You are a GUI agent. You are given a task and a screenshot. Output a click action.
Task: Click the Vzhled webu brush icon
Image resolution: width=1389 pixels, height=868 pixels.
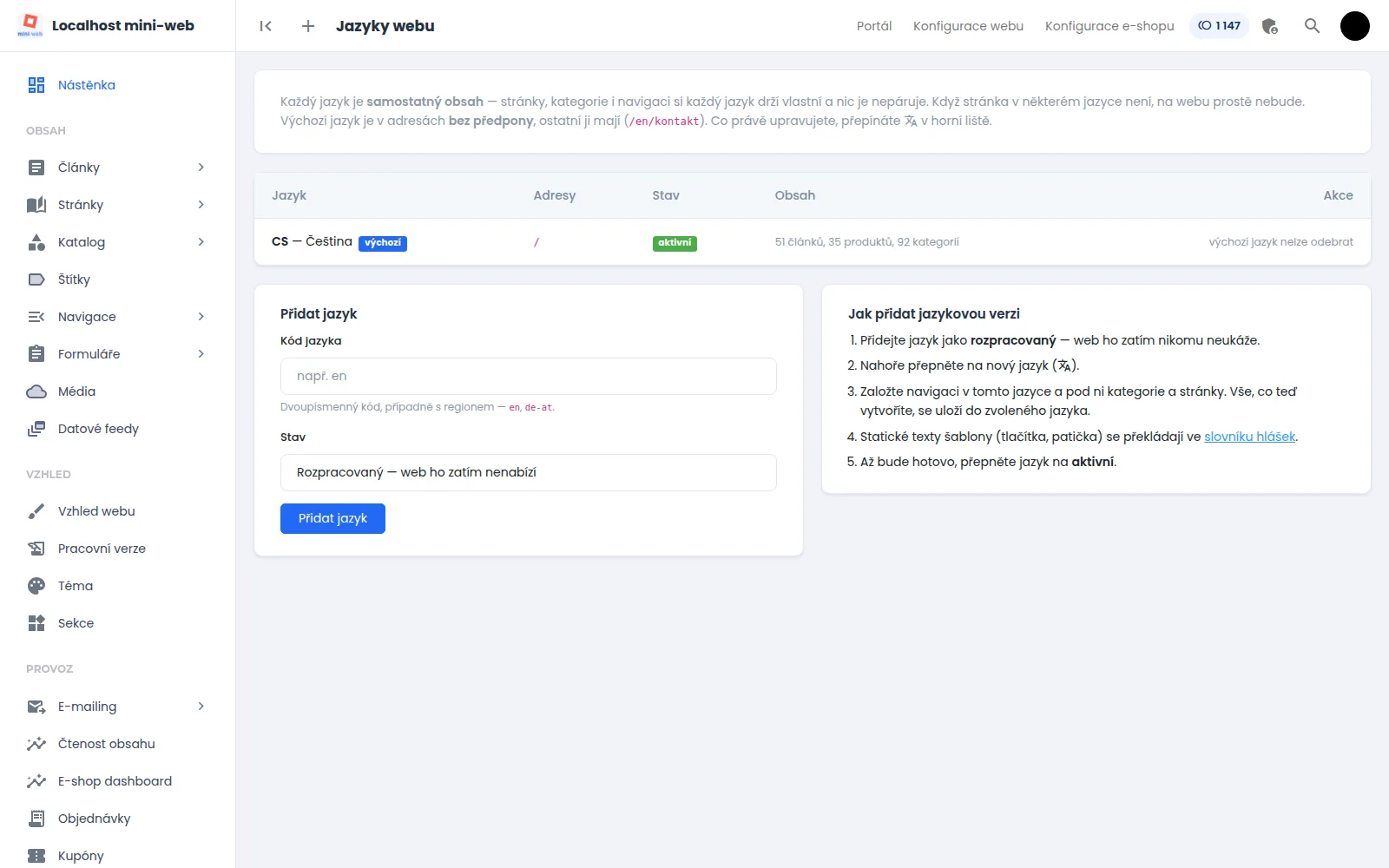click(x=36, y=511)
